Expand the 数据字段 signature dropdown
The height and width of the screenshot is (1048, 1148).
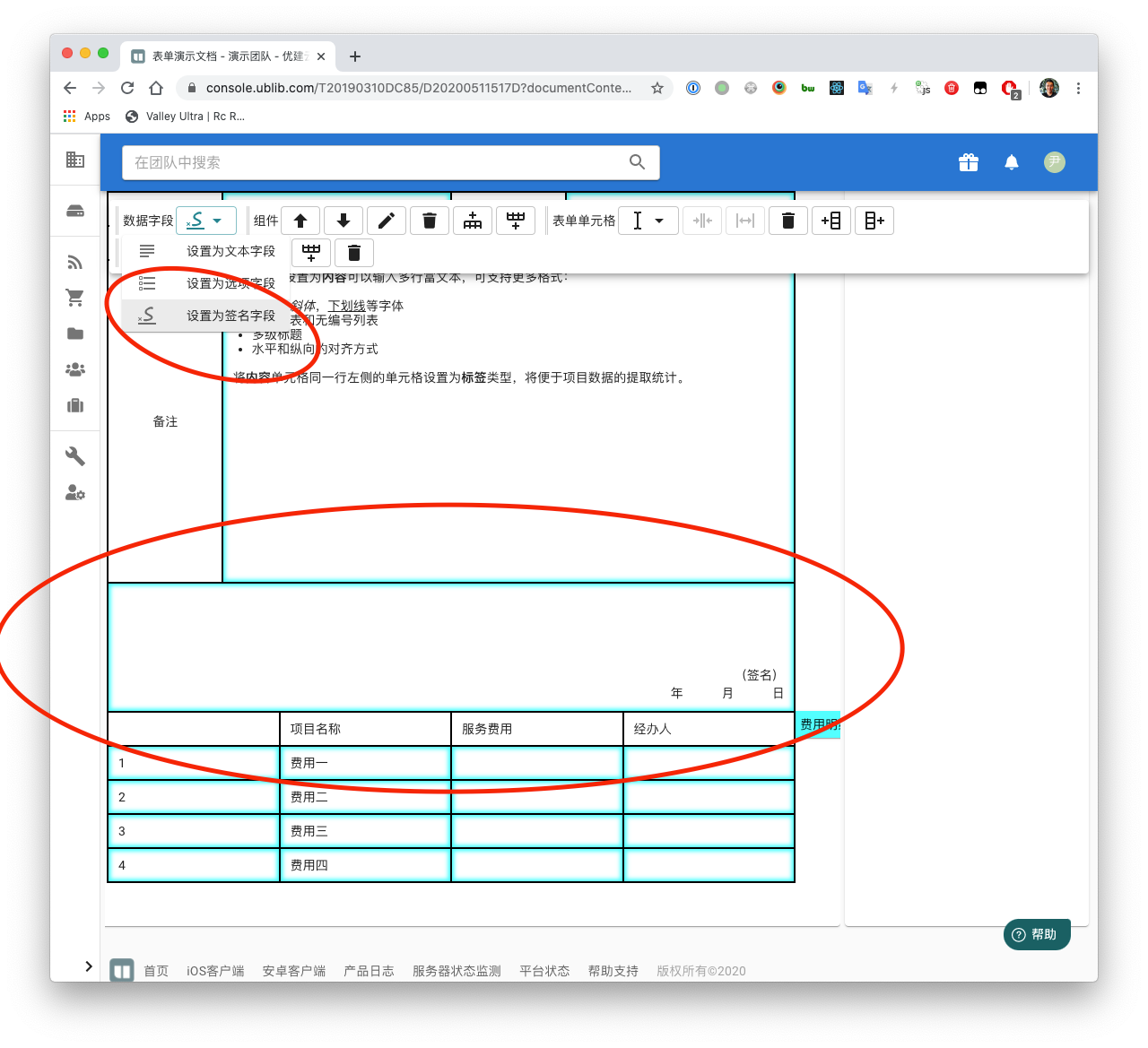(x=206, y=221)
